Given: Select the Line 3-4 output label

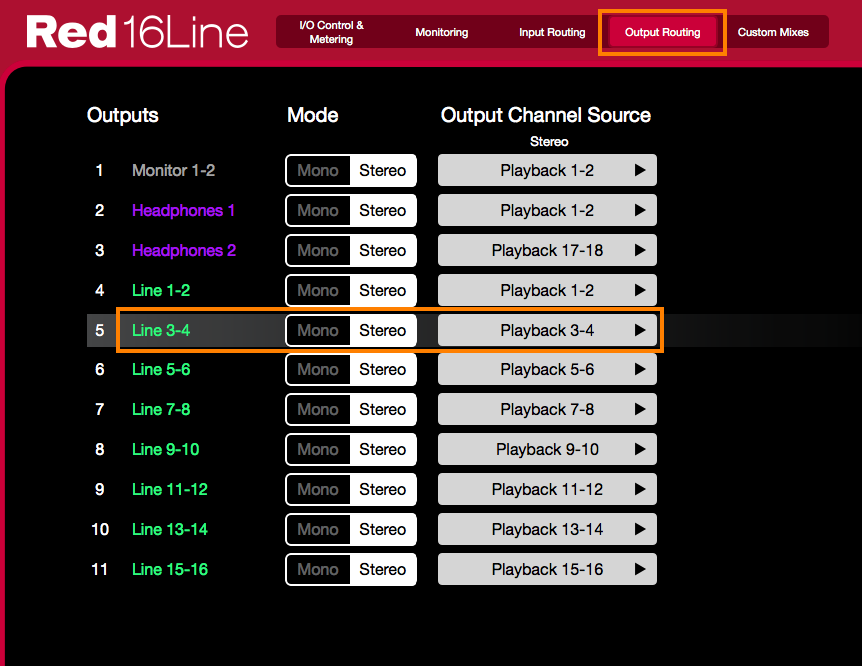Looking at the screenshot, I should 161,330.
